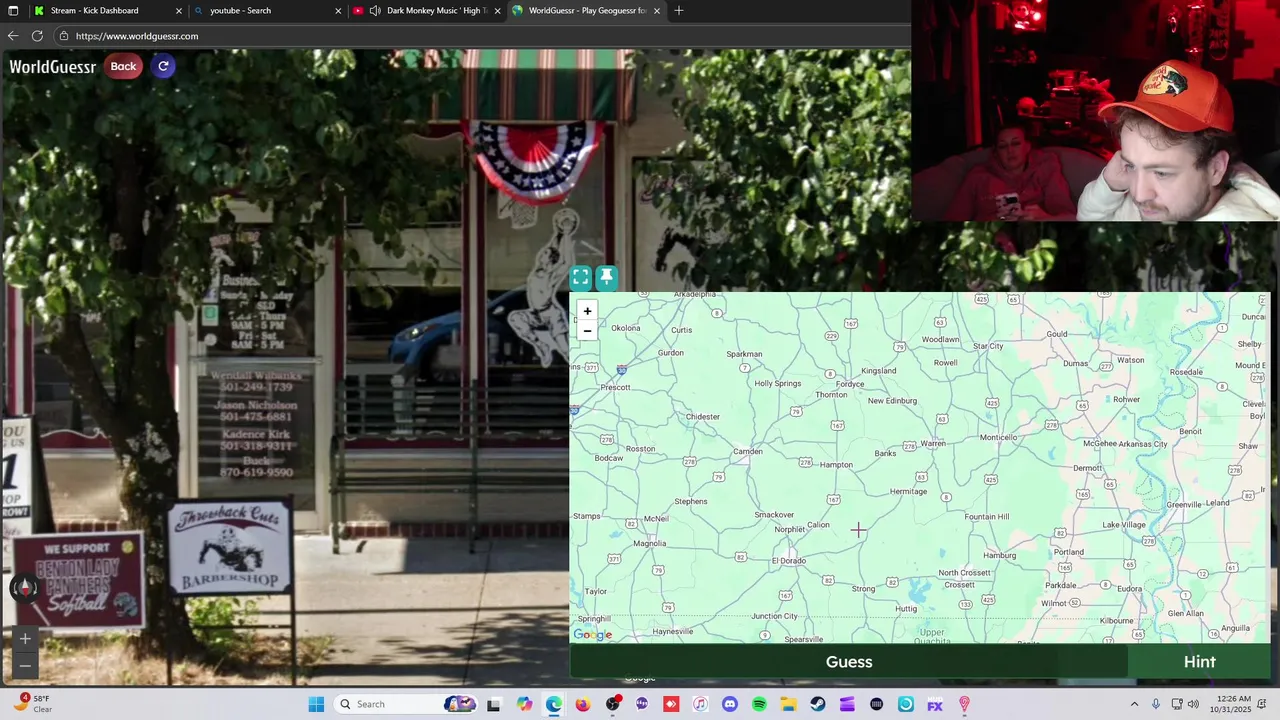Click Fordyce on the map
The image size is (1280, 720).
pyautogui.click(x=850, y=384)
